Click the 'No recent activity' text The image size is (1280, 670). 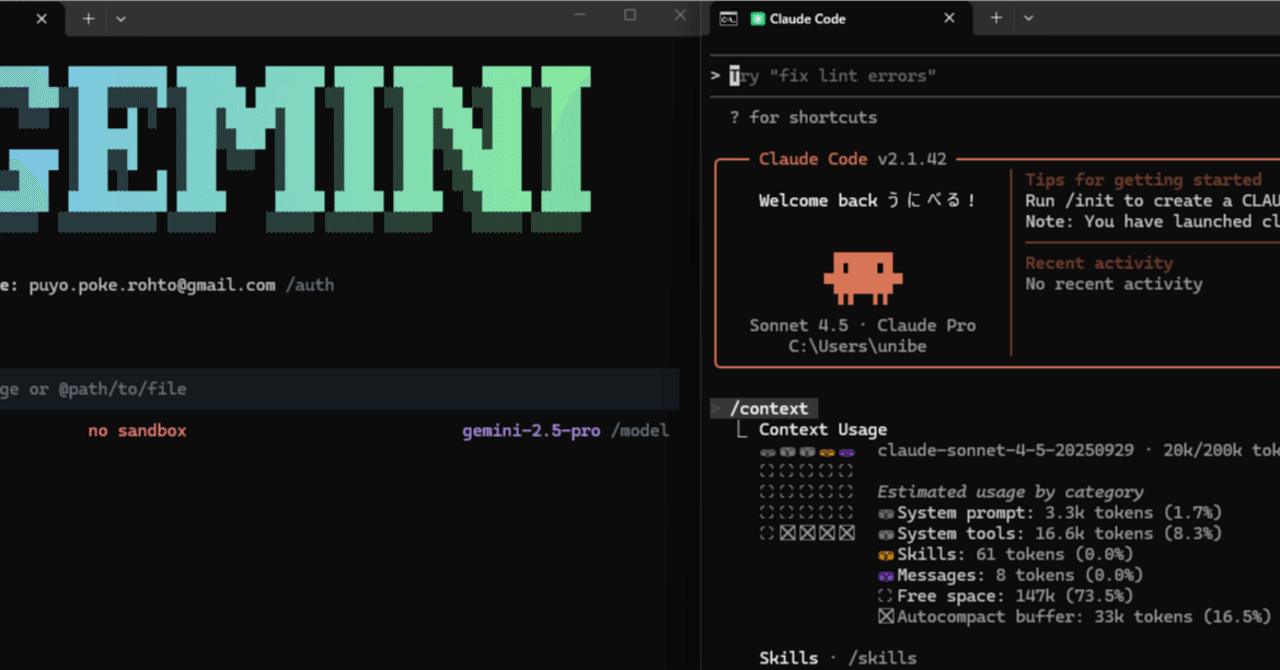(x=1113, y=284)
